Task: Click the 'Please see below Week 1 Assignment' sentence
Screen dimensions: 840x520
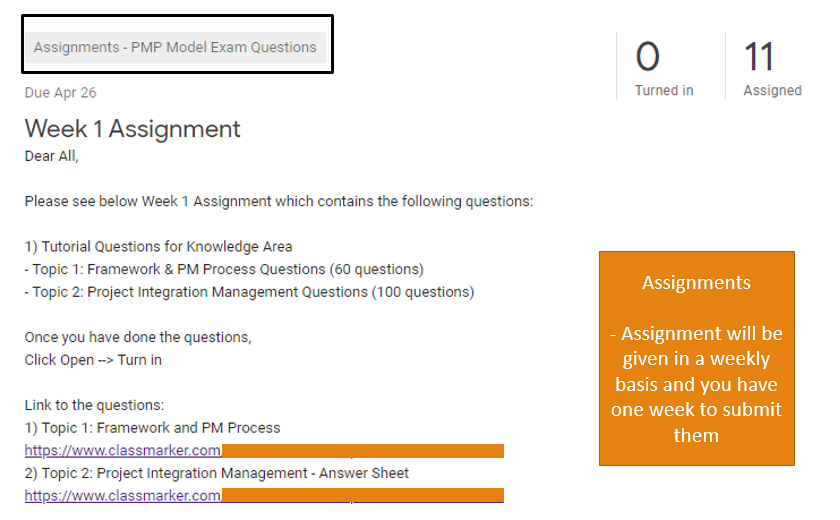Action: point(279,201)
